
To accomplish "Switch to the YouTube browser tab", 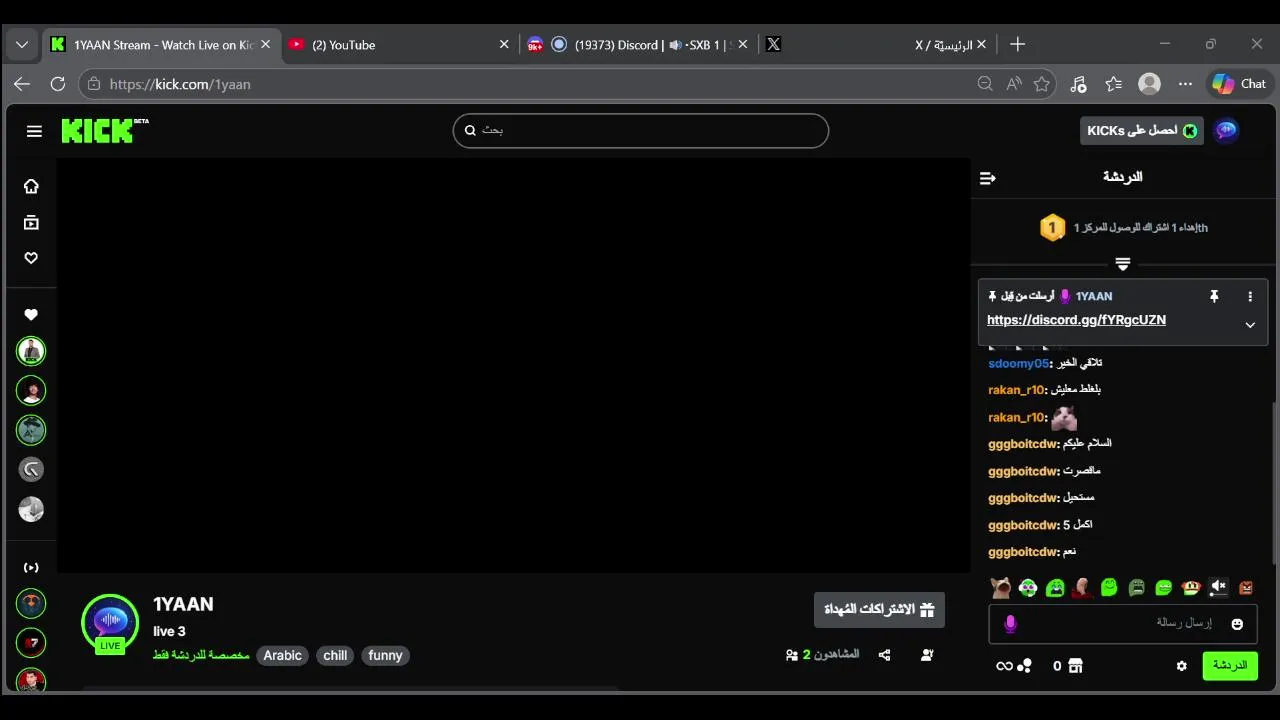I will pos(398,45).
